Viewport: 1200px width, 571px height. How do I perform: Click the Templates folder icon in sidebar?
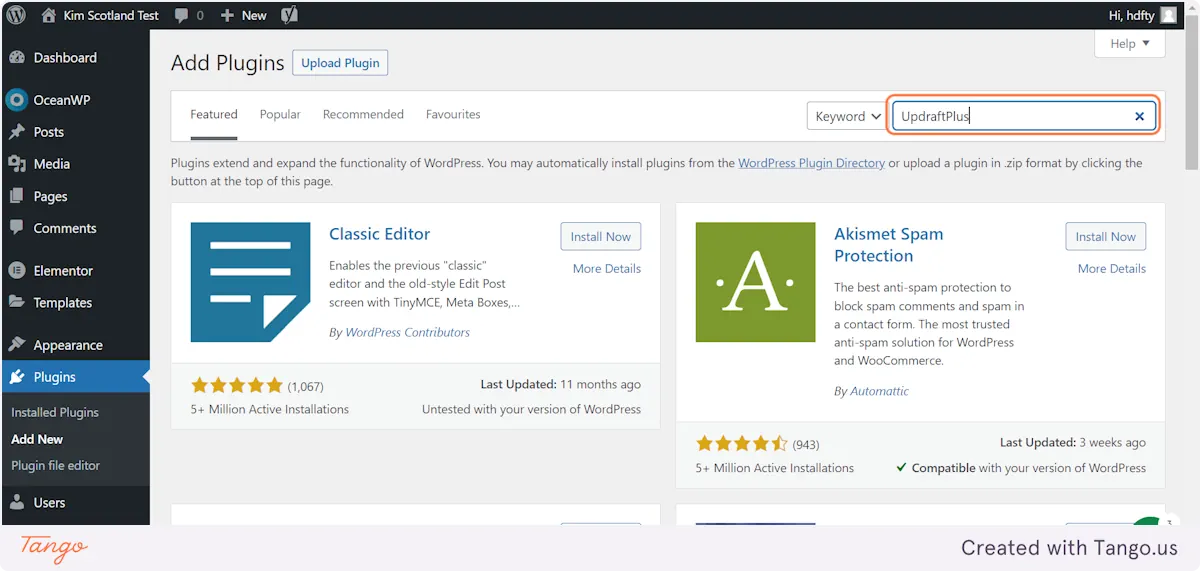click(17, 302)
